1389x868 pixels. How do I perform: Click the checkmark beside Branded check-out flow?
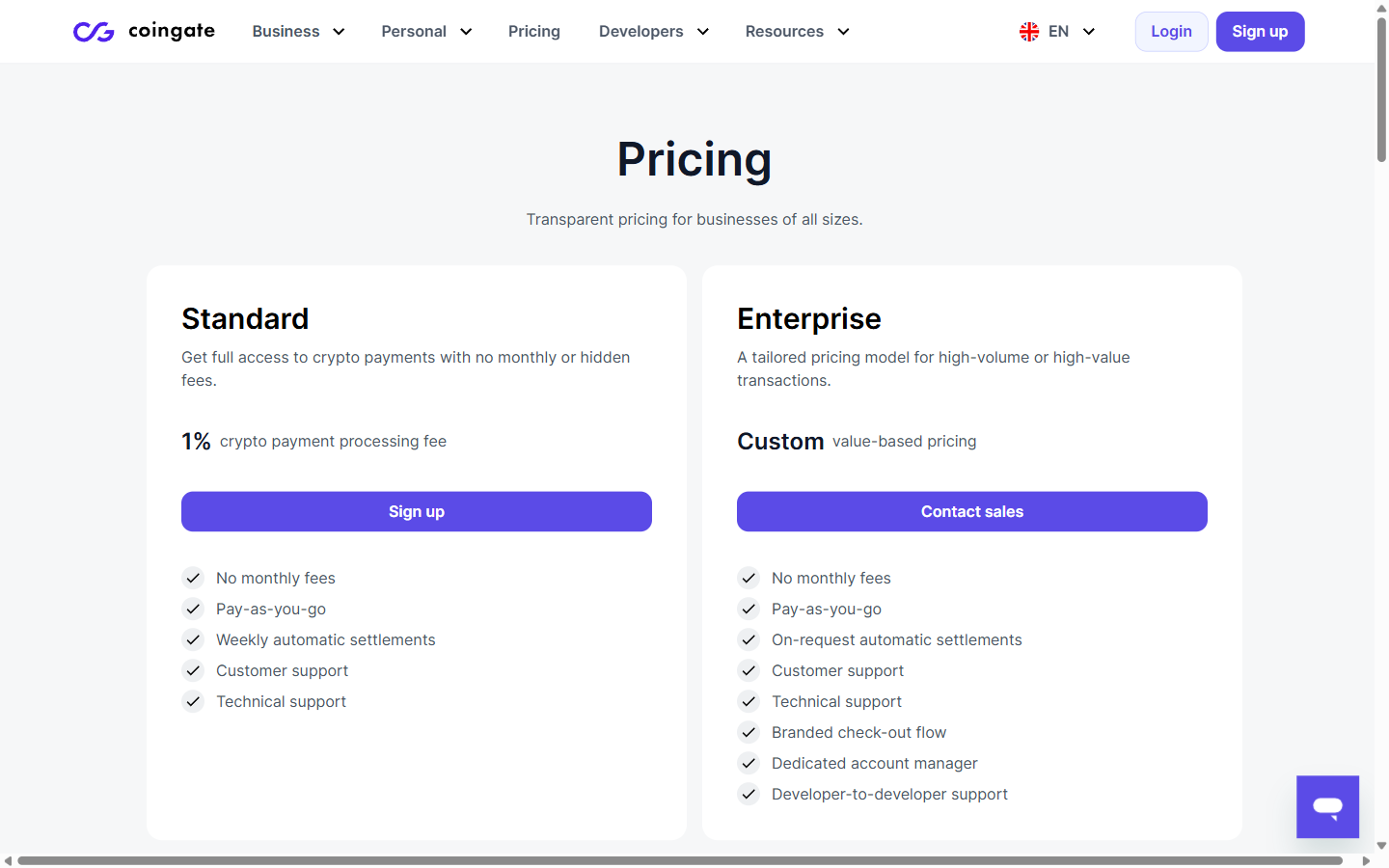coord(749,732)
